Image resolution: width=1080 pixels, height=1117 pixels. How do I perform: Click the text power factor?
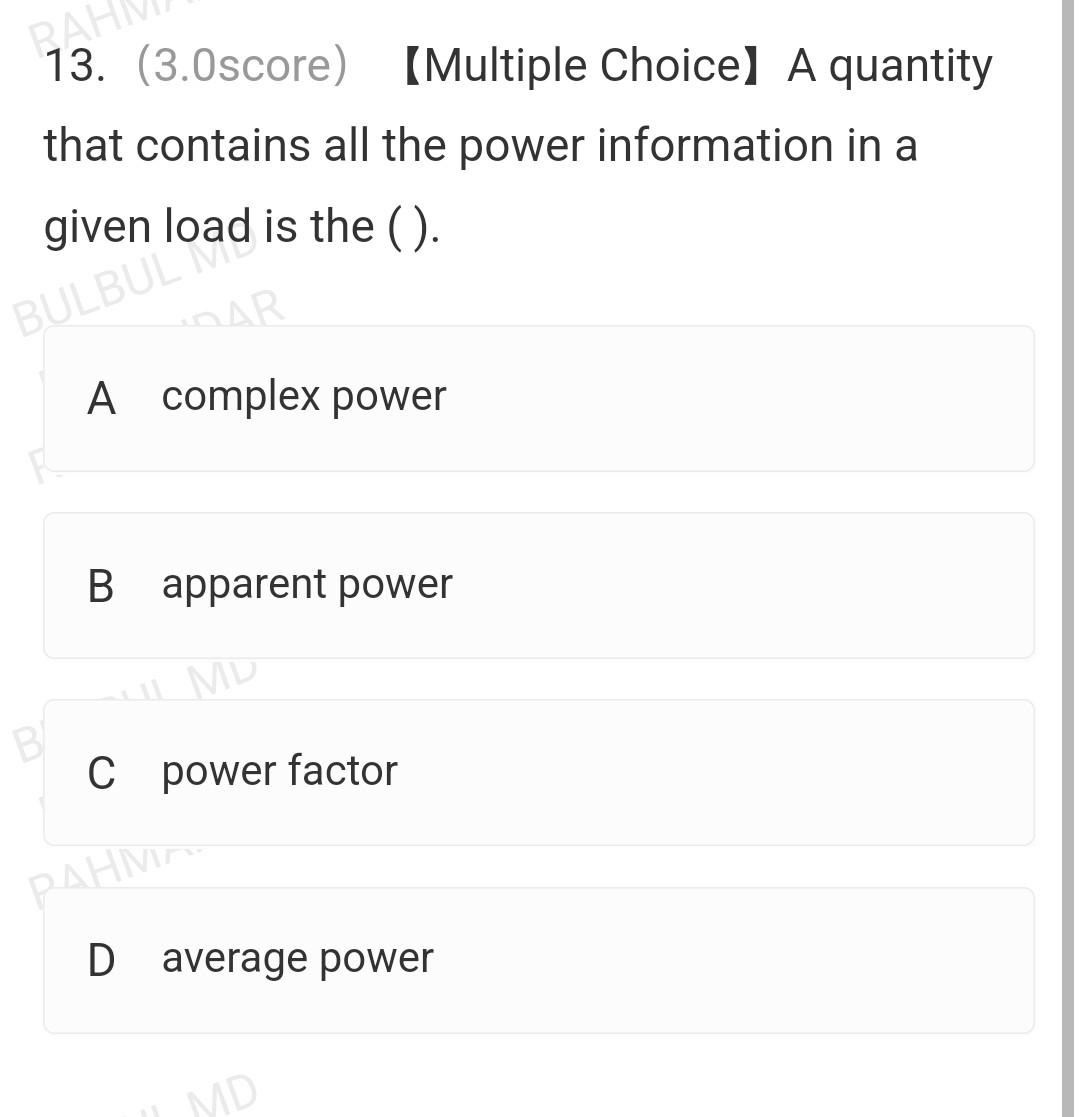pyautogui.click(x=278, y=772)
